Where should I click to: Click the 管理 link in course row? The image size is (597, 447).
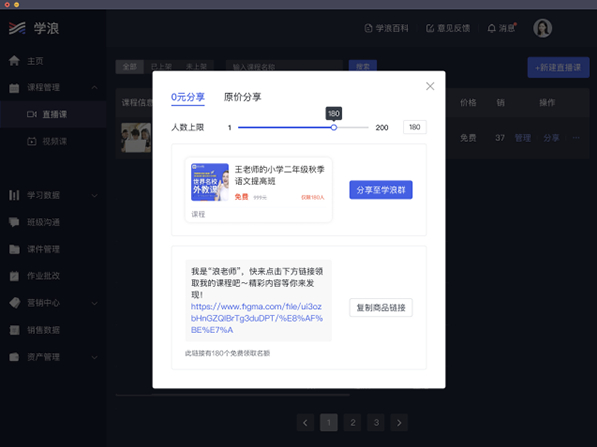coord(522,138)
